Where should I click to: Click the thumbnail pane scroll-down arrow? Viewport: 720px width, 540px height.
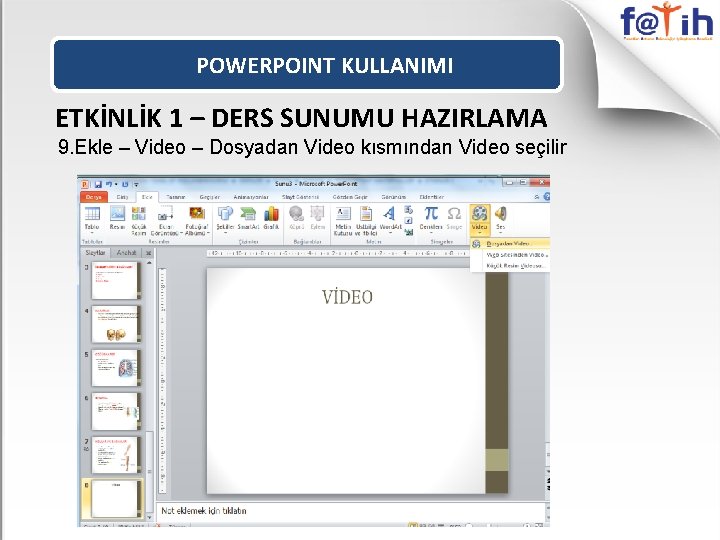pos(149,518)
